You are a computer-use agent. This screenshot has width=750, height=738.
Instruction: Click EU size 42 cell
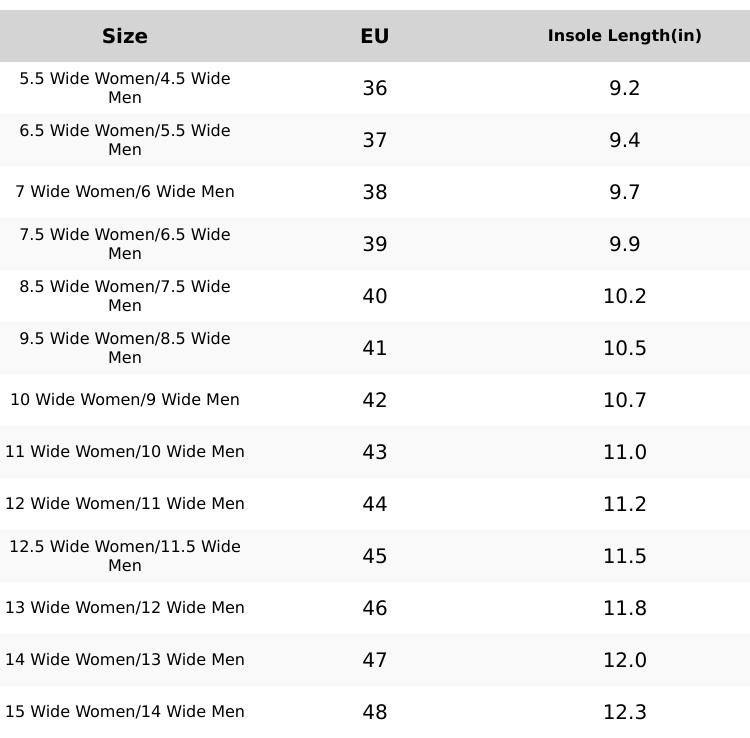pyautogui.click(x=374, y=400)
